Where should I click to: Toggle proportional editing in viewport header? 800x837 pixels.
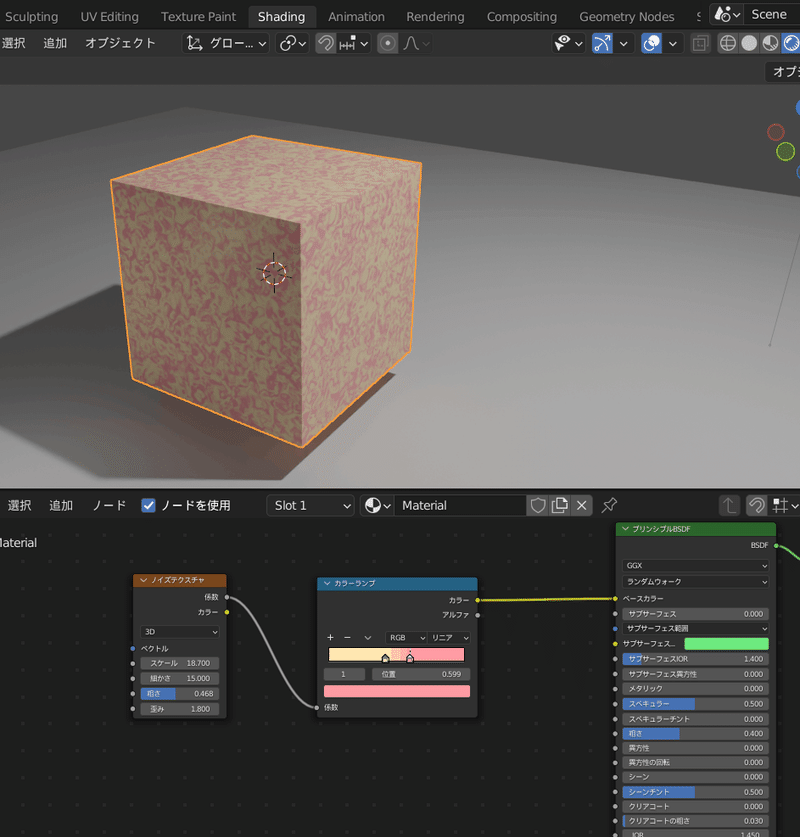tap(387, 43)
